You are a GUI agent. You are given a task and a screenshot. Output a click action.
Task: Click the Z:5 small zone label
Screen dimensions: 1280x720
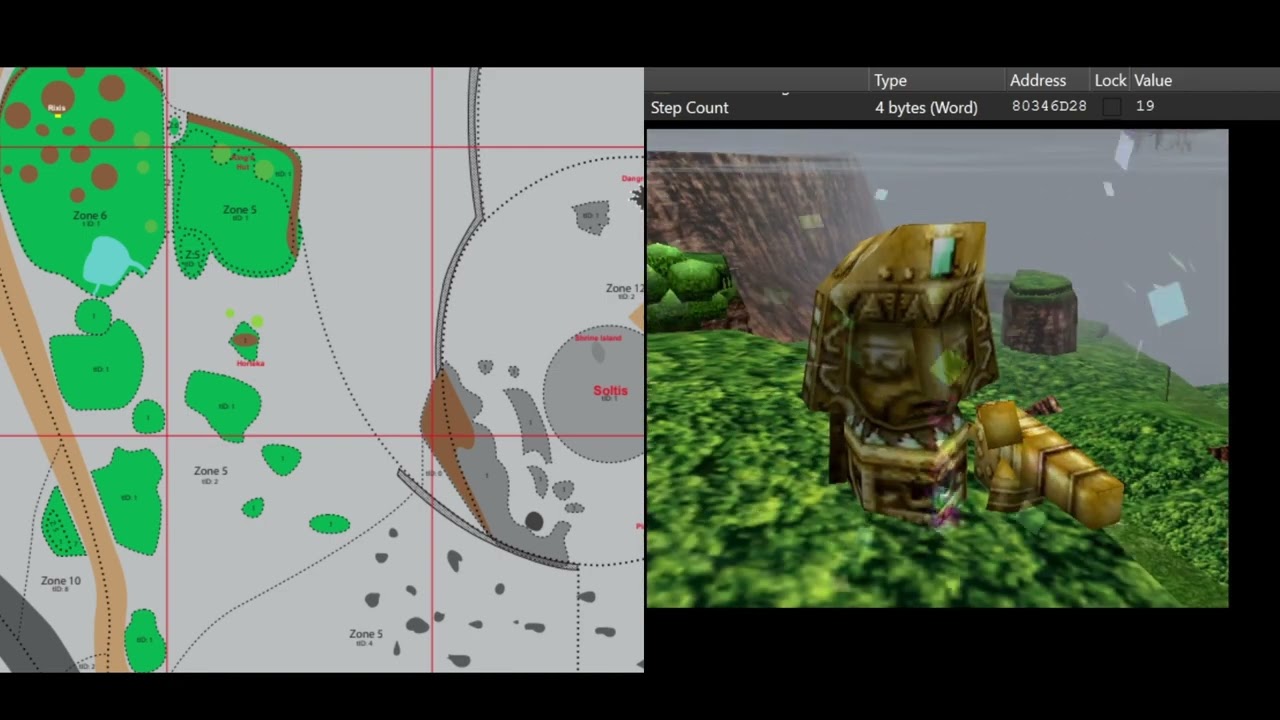[193, 256]
